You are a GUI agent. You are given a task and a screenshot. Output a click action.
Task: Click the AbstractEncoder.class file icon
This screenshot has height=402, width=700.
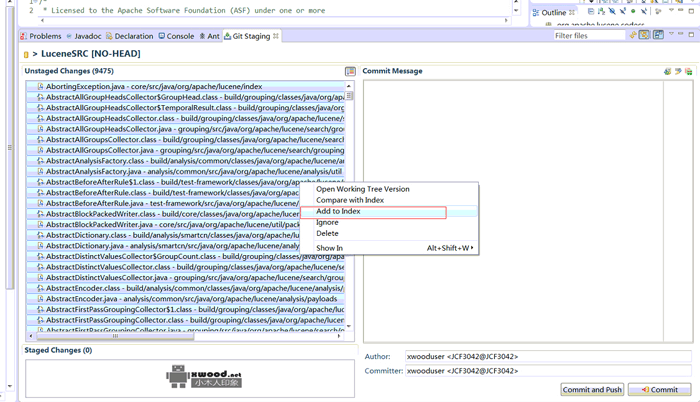(x=41, y=289)
